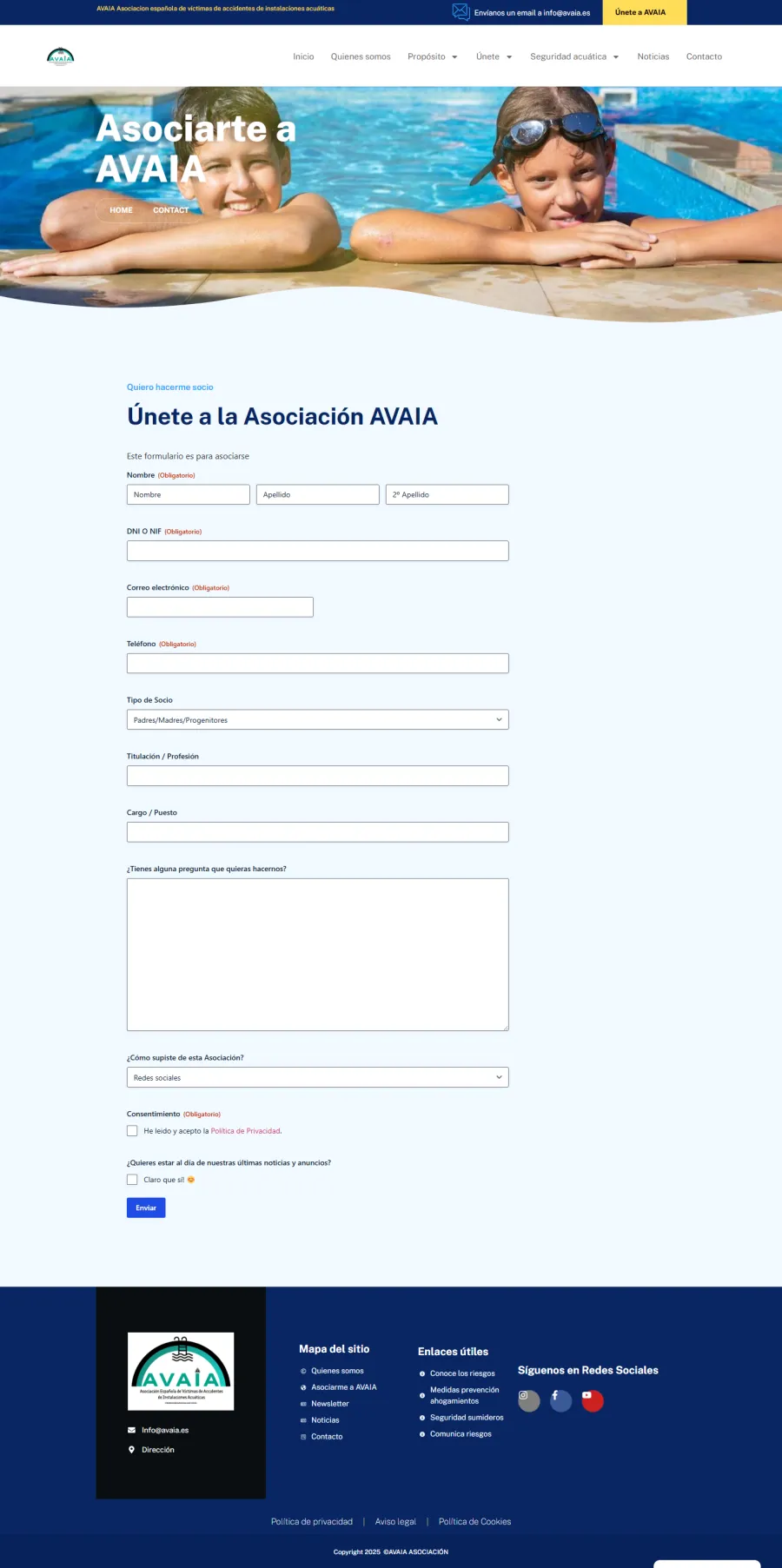Click the footer AVAIA logo image
This screenshot has height=1568, width=782.
point(181,1371)
